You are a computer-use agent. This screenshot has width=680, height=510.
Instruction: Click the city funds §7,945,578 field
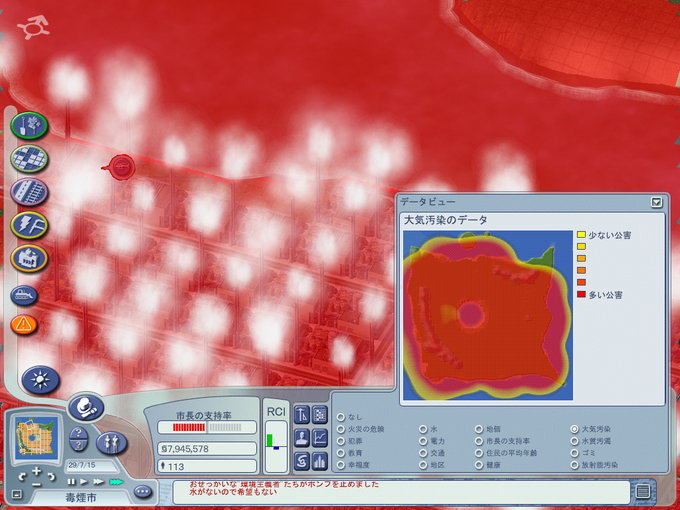click(207, 449)
